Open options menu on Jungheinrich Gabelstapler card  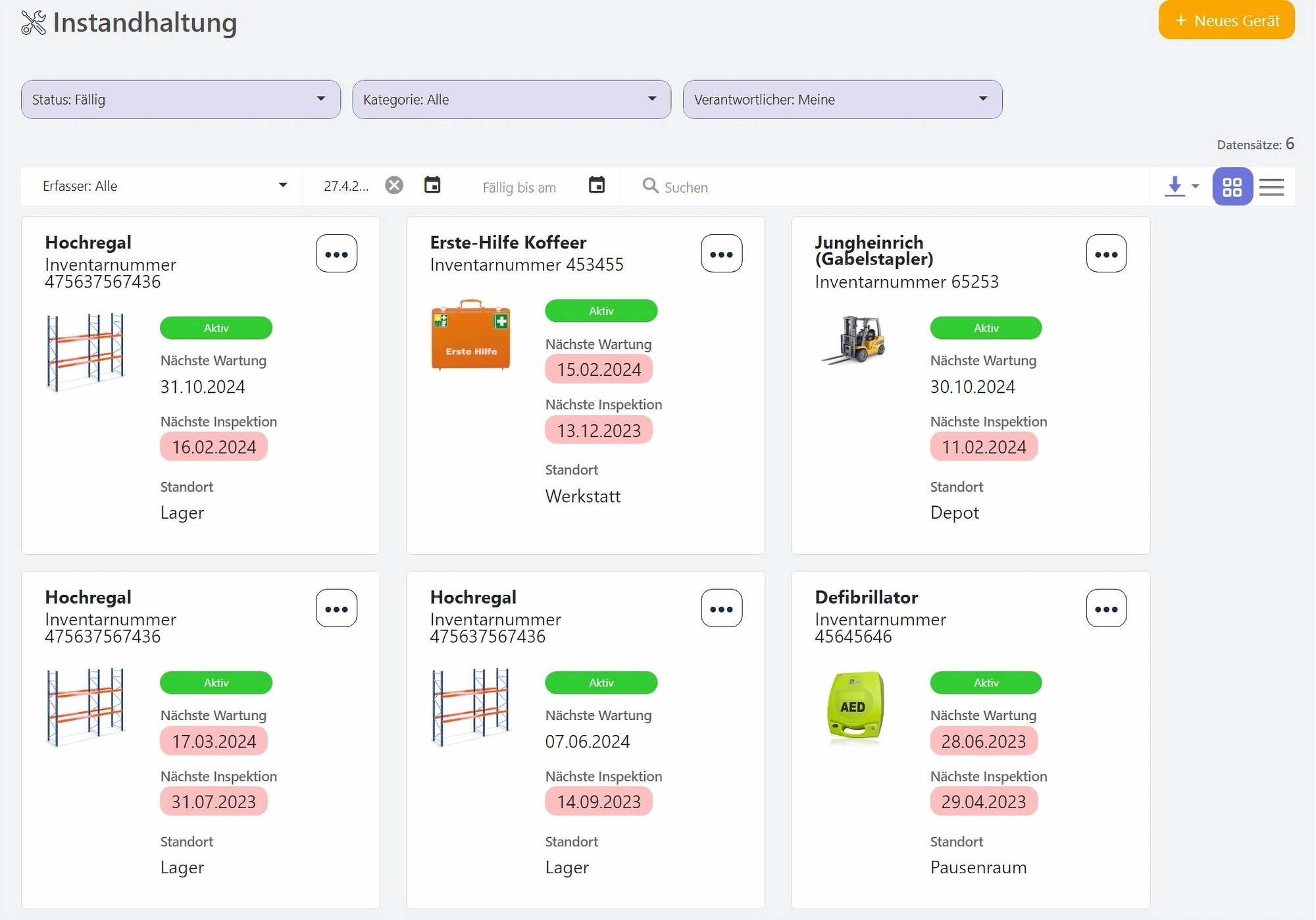click(1105, 254)
